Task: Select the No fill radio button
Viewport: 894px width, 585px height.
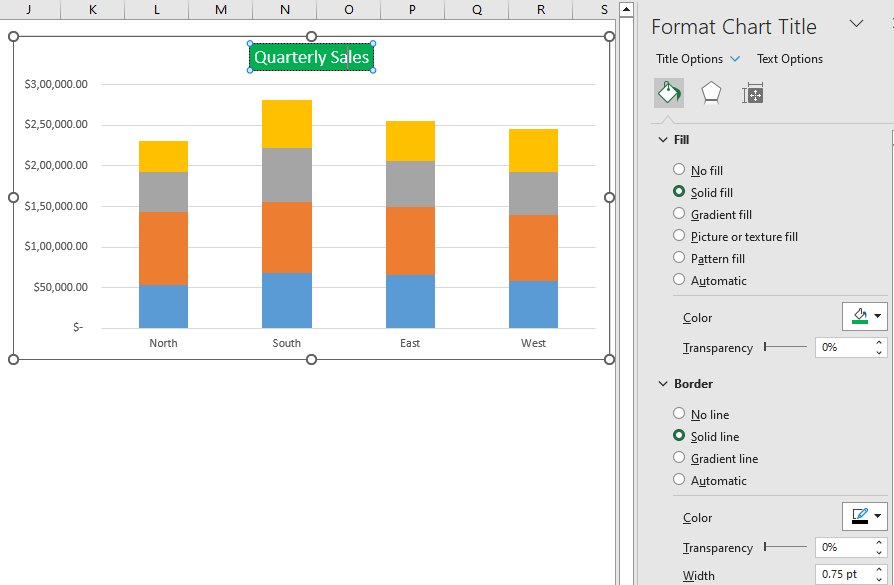Action: 680,170
